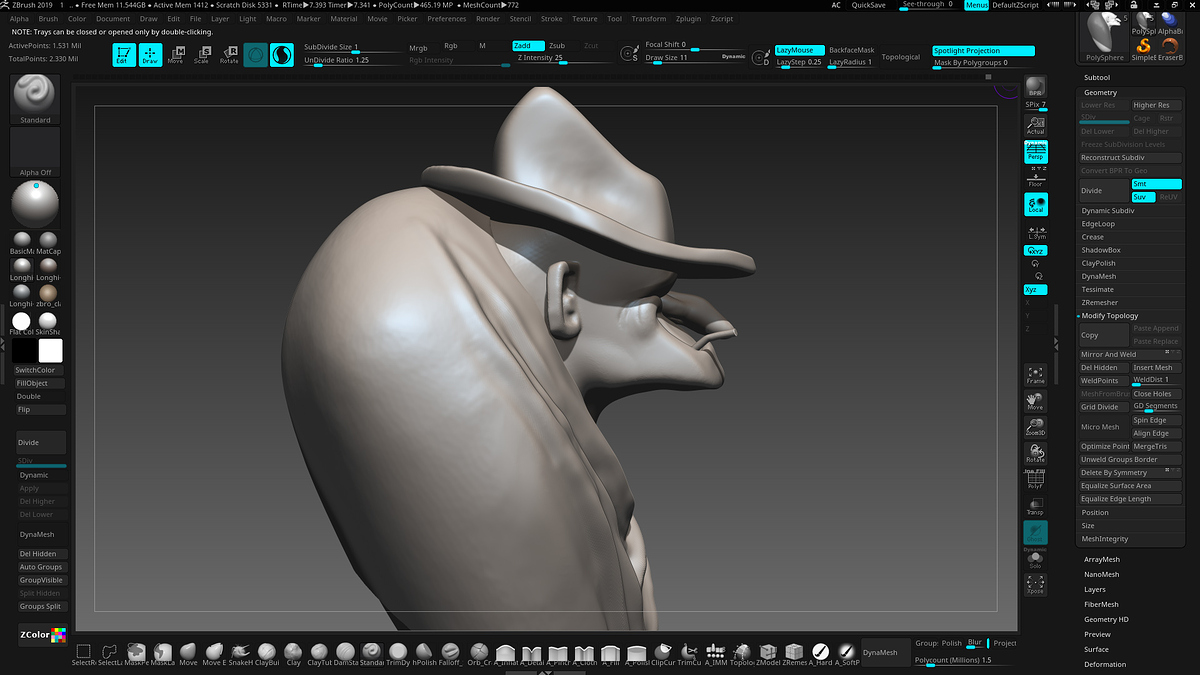Click the Xpose icon
This screenshot has height=675, width=1200.
(1035, 584)
